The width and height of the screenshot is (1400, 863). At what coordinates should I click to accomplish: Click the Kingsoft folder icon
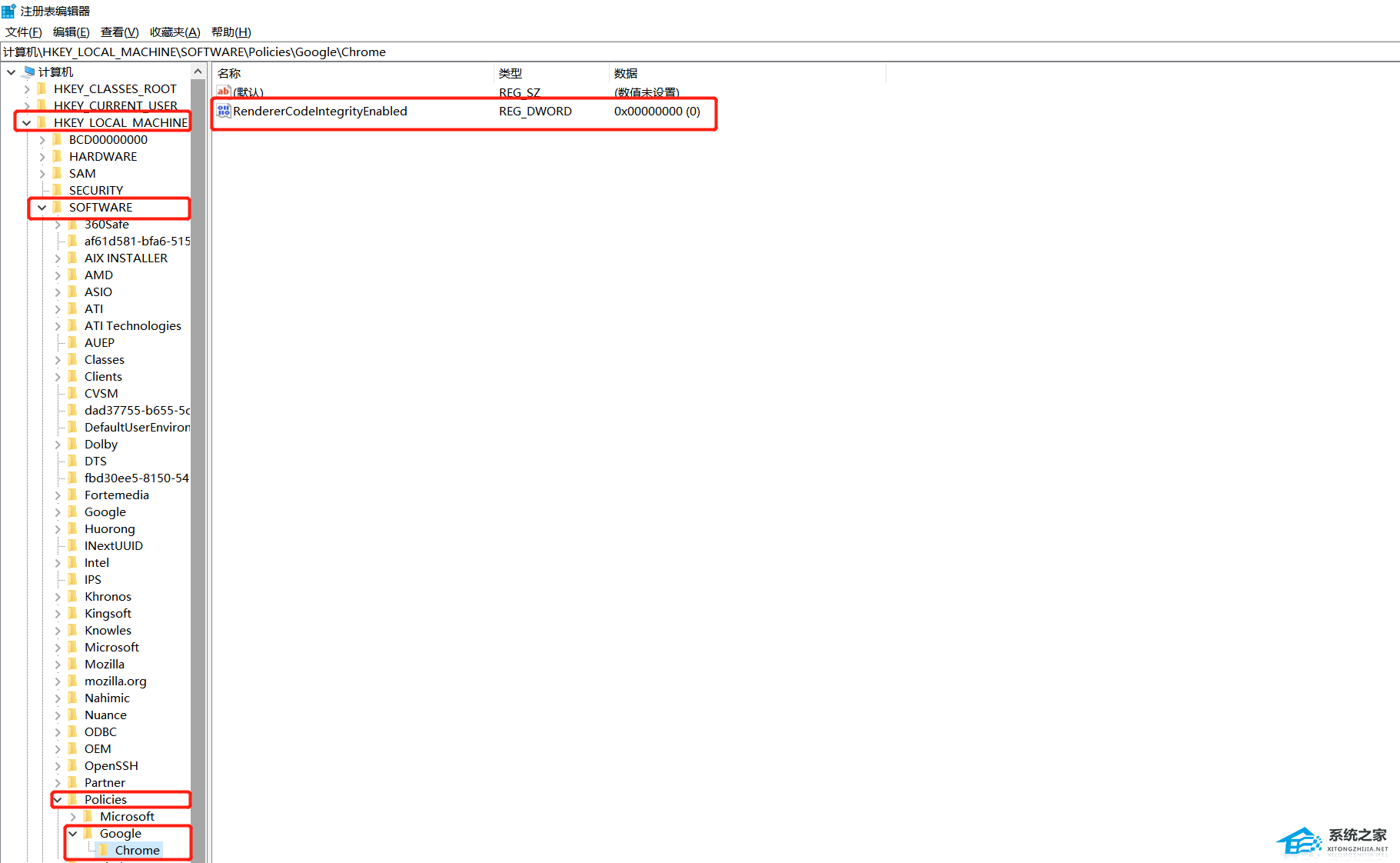point(74,613)
